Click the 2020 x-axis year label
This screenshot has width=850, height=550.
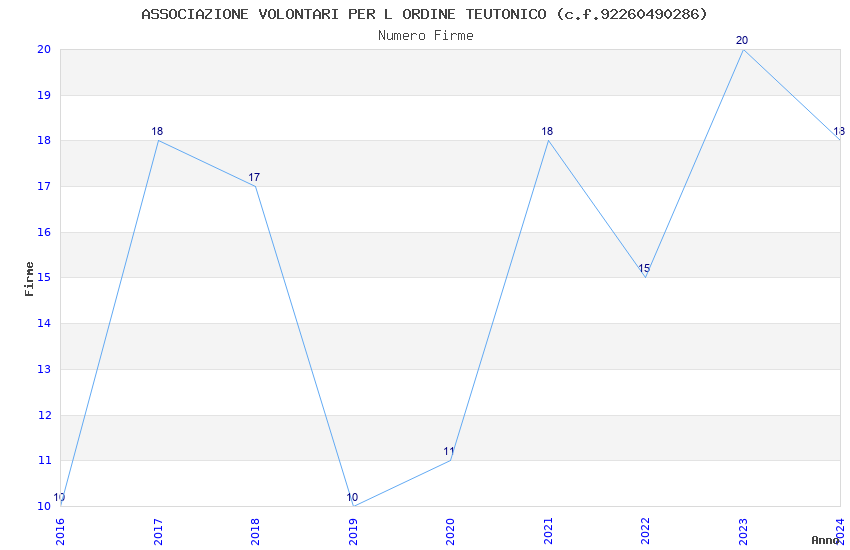pos(450,532)
